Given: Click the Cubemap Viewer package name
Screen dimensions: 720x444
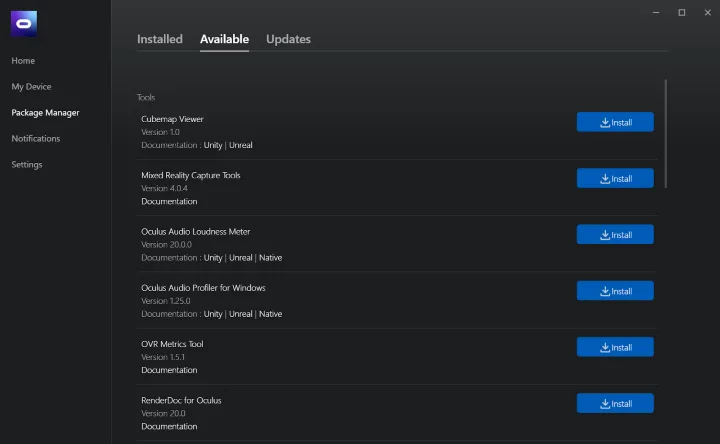Looking at the screenshot, I should click(x=172, y=119).
